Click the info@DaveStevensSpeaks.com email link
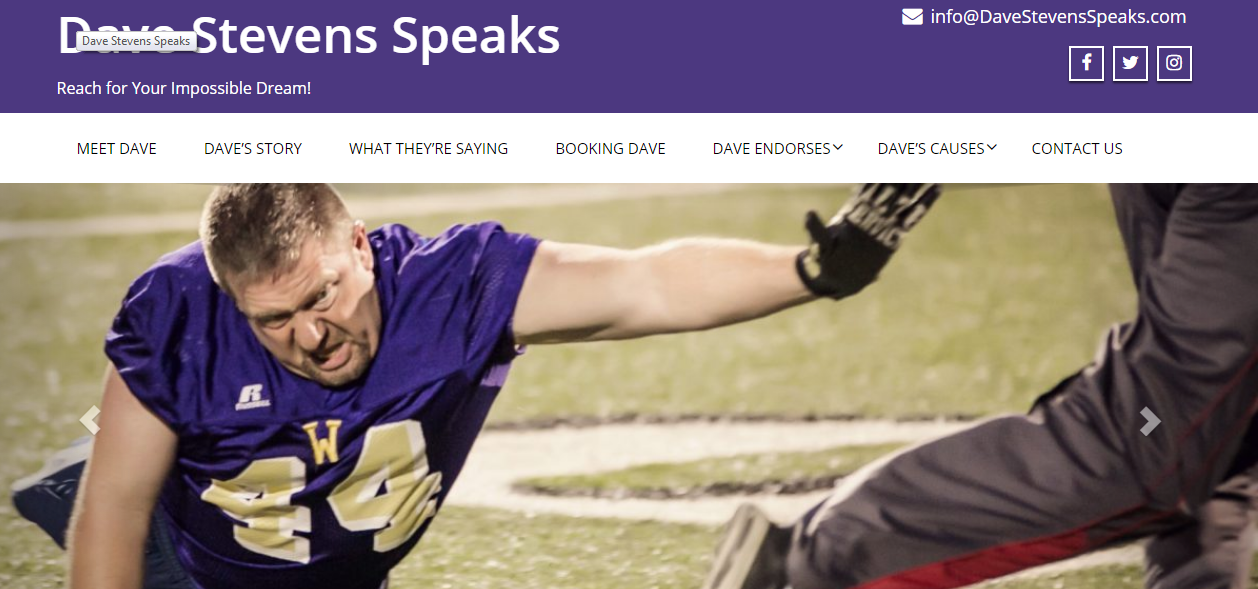This screenshot has width=1258, height=589. [1058, 17]
